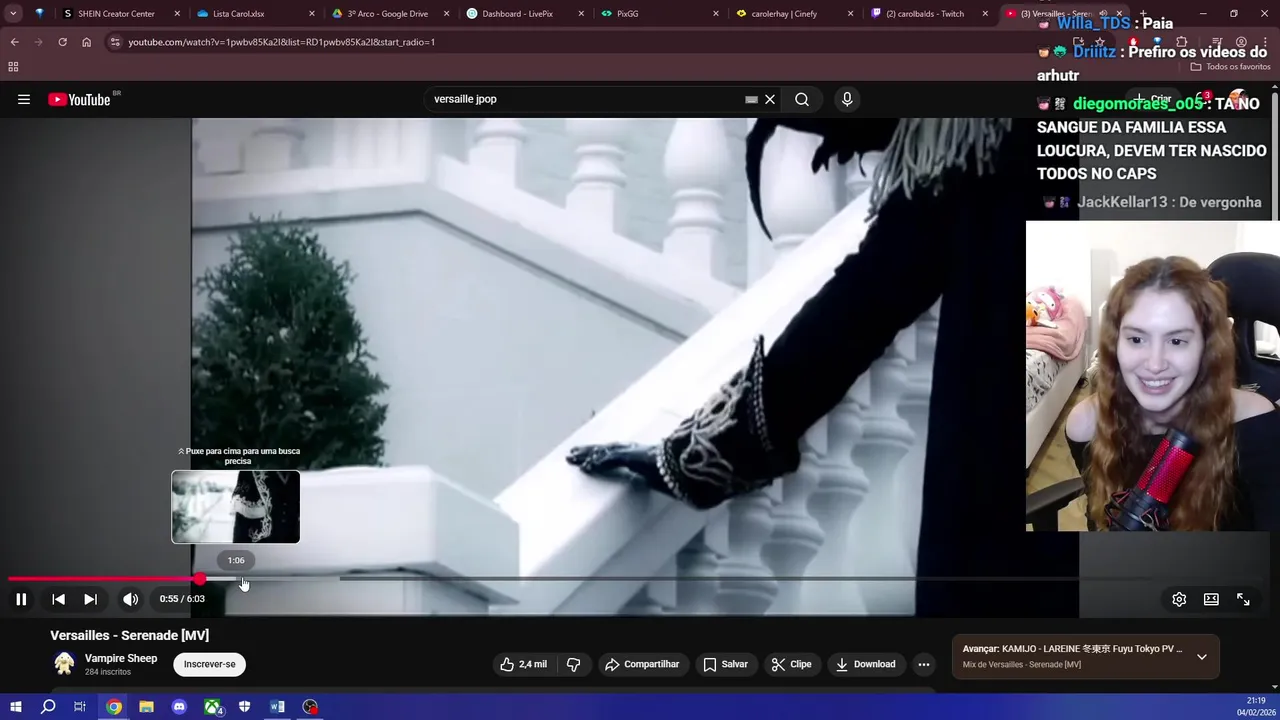Download the video
This screenshot has width=1280, height=720.
[x=865, y=664]
